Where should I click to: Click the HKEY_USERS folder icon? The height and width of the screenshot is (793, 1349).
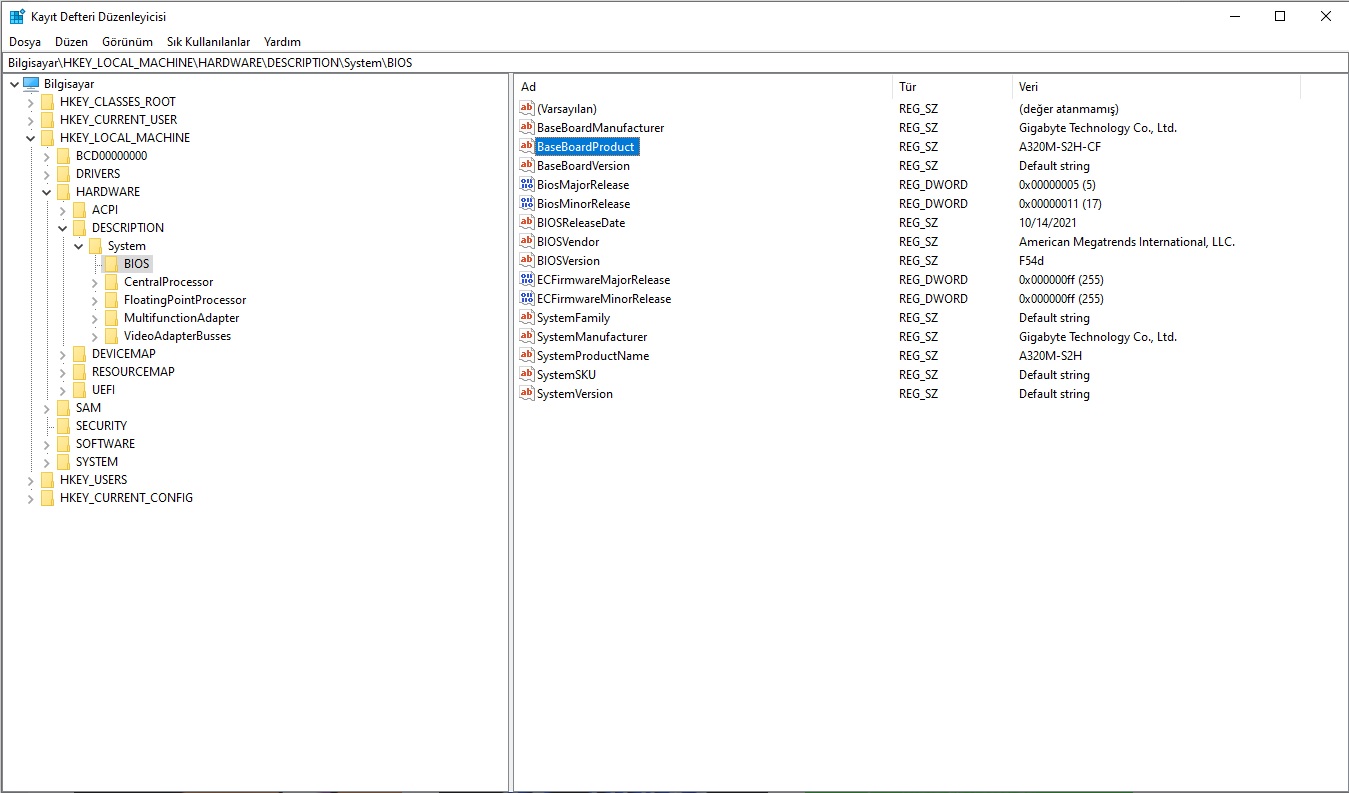click(47, 480)
